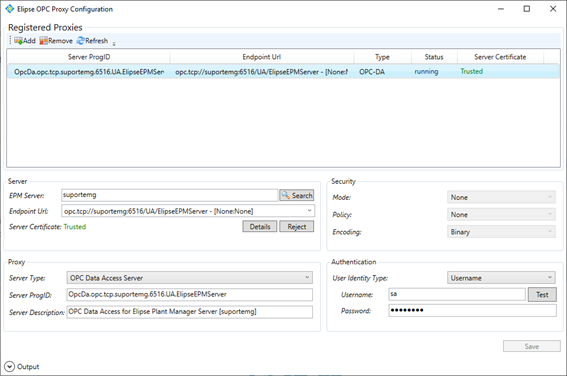Focus the Server ProgID text field
Viewport: 567px width, 376px height.
coord(189,295)
